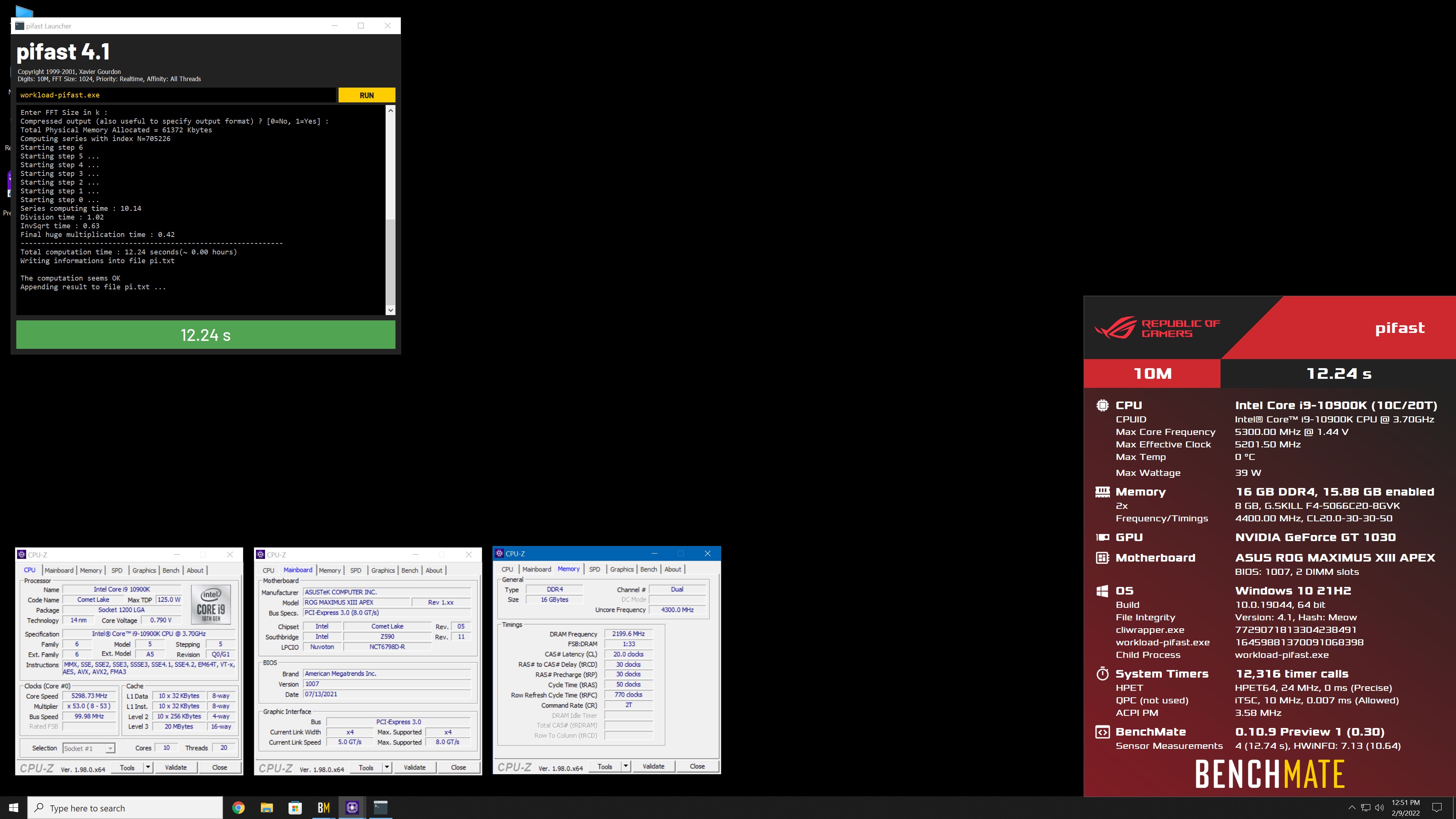Viewport: 1456px width, 819px height.
Task: Switch to CPU tab in Mainboard CPU-Z window
Action: (268, 570)
